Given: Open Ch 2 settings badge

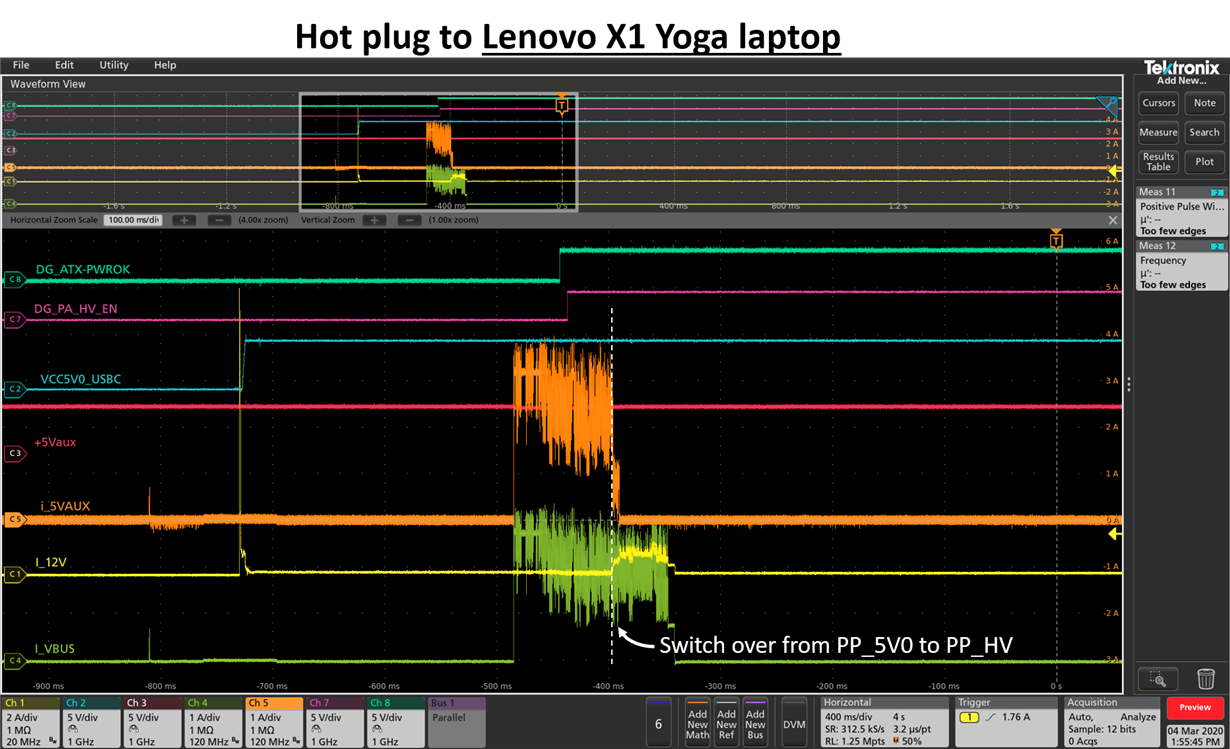Looking at the screenshot, I should 92,722.
